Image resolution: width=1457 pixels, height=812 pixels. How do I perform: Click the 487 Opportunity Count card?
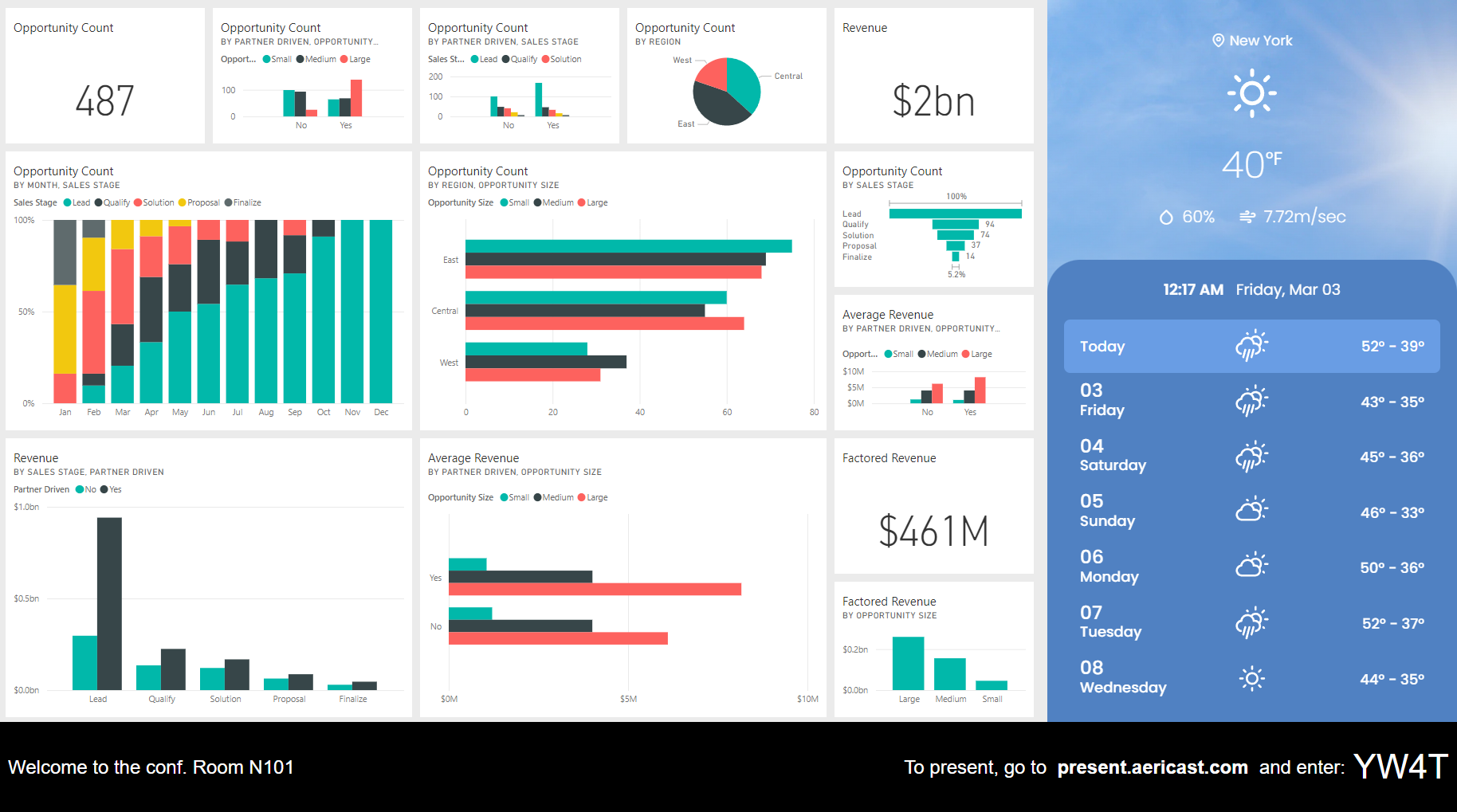tap(104, 101)
